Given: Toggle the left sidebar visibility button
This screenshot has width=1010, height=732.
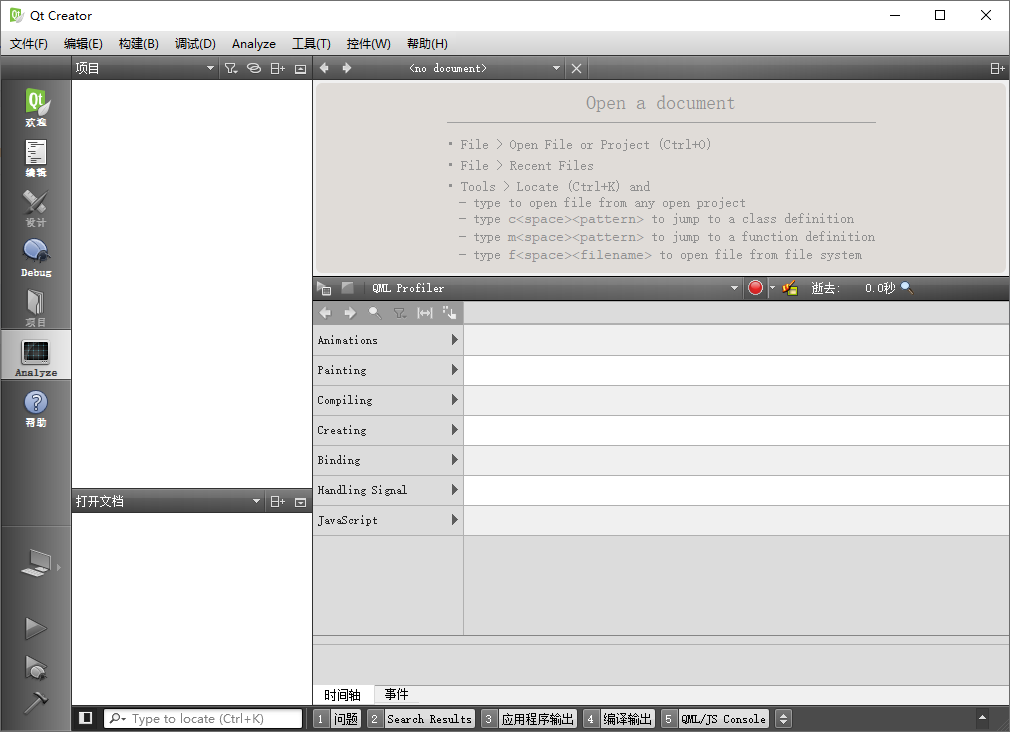Looking at the screenshot, I should point(86,718).
